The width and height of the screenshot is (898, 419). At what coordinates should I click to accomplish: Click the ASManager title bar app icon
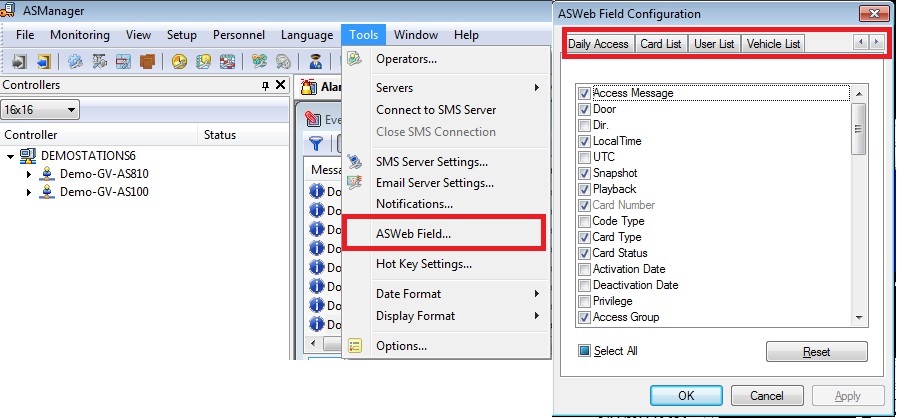[x=7, y=11]
